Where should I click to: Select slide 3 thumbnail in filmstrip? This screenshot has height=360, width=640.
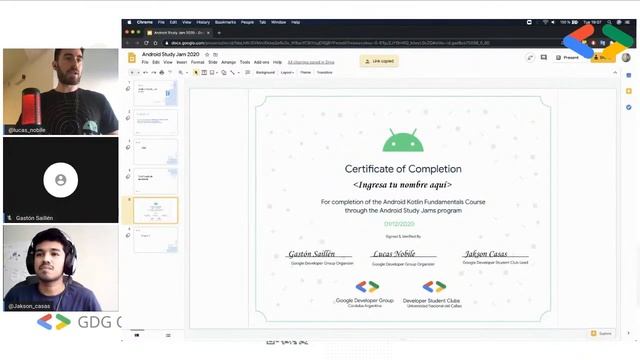(x=156, y=151)
